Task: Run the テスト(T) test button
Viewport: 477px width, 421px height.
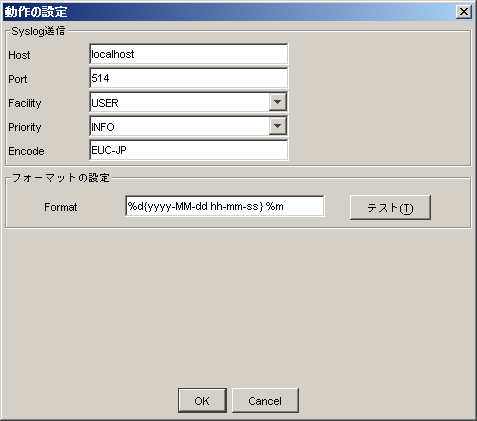Action: [x=390, y=208]
